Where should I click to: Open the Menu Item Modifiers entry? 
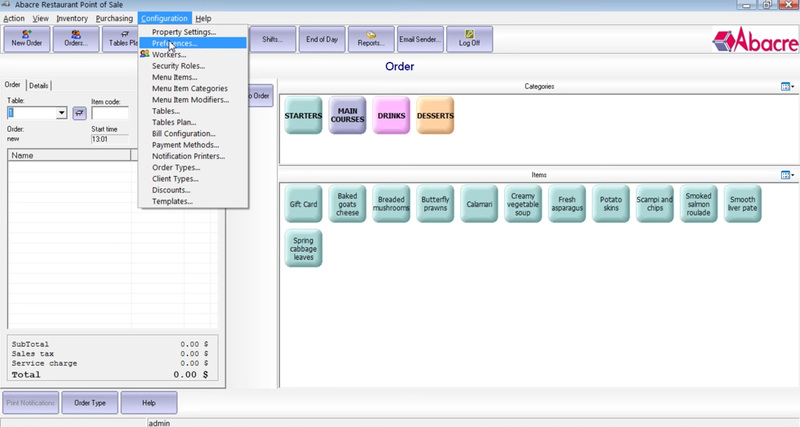(x=193, y=99)
